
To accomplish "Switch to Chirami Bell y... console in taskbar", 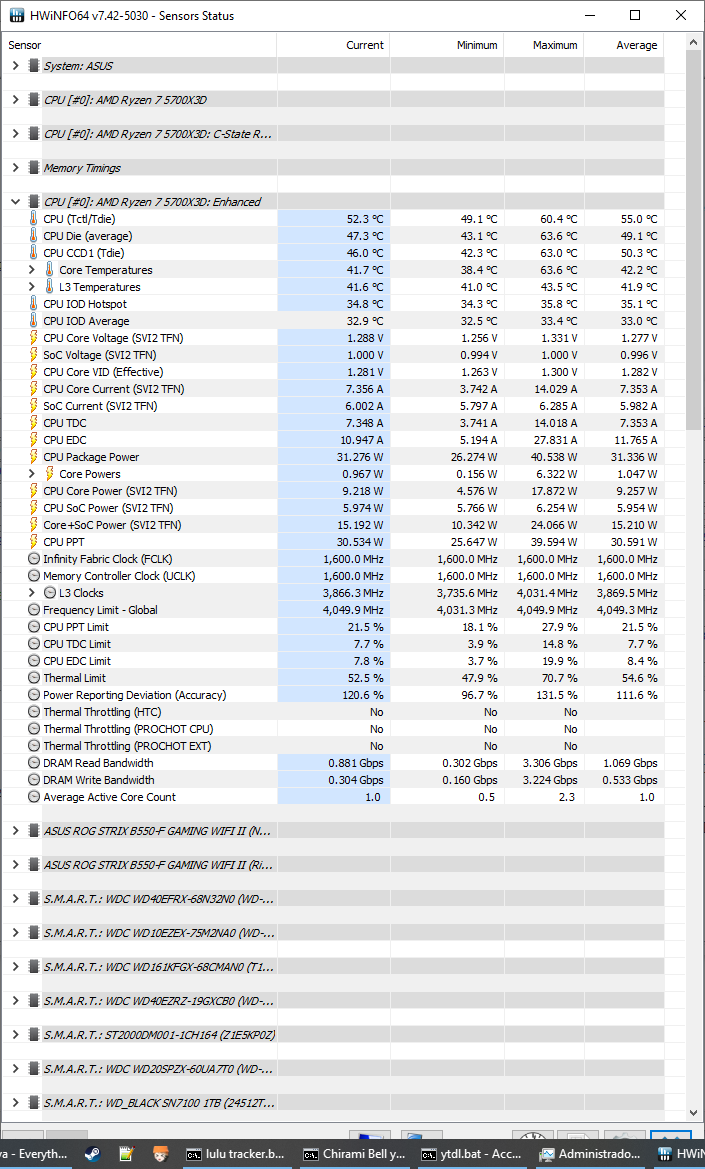I will [354, 1153].
